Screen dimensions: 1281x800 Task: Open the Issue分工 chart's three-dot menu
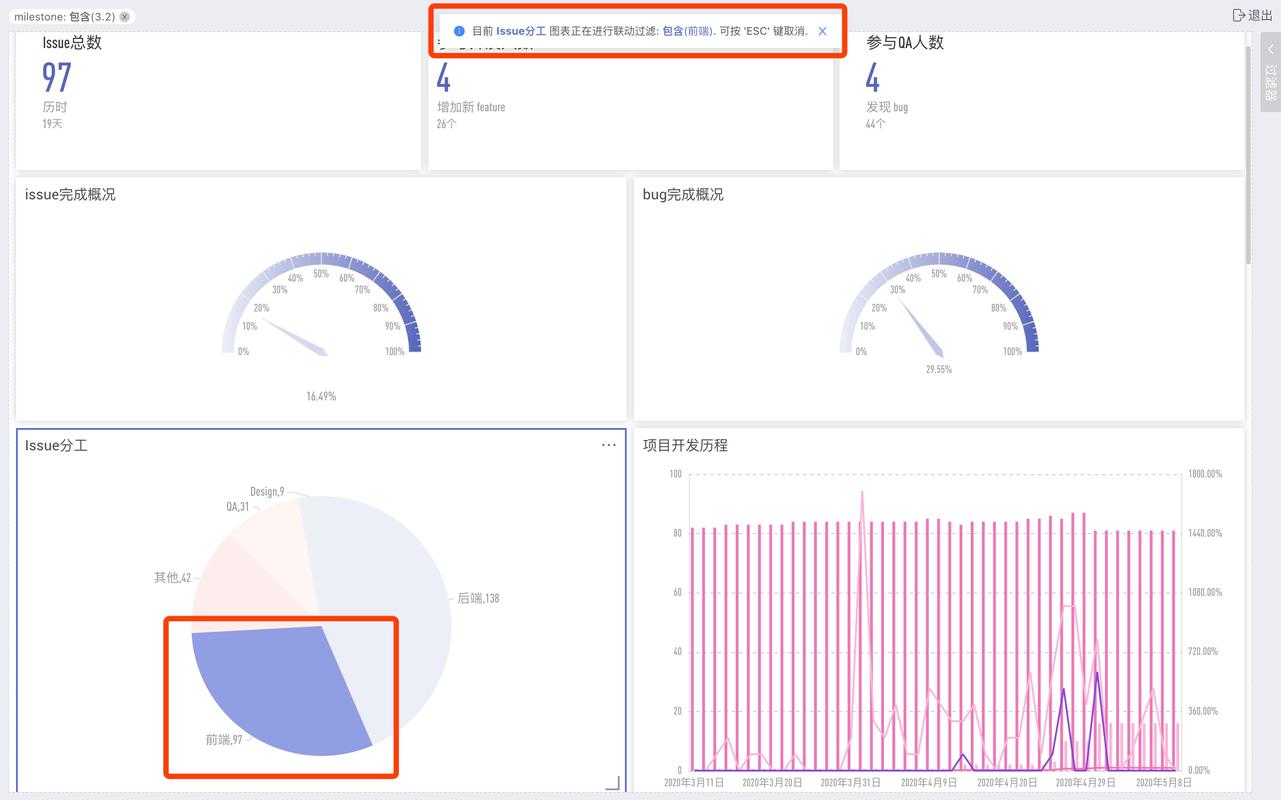tap(608, 445)
